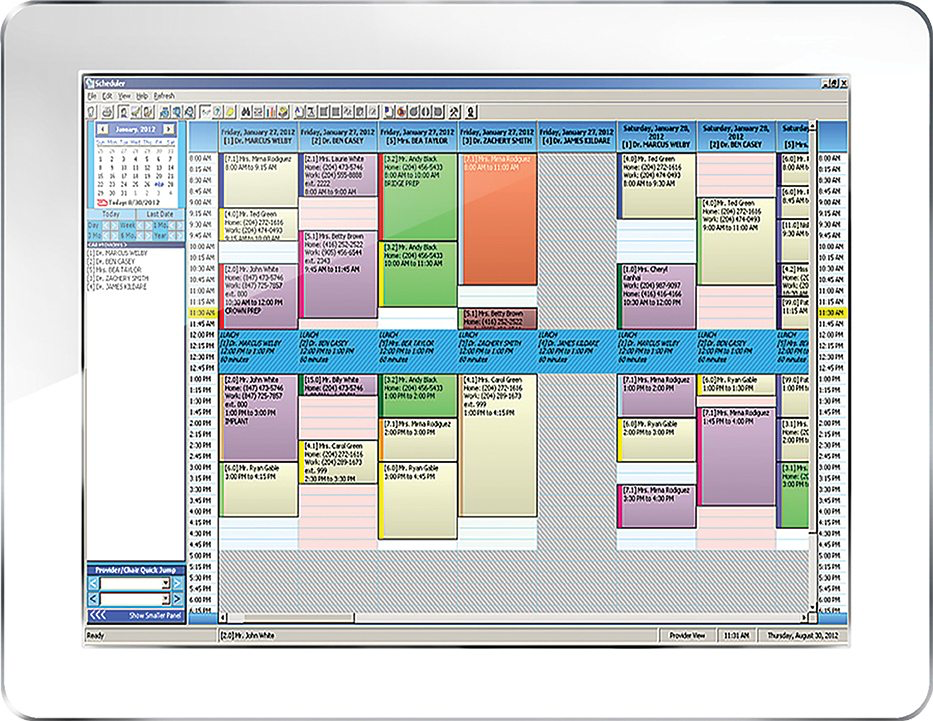Step forward one Week with its right arrow
Viewport: 933px width, 721px height.
[148, 225]
